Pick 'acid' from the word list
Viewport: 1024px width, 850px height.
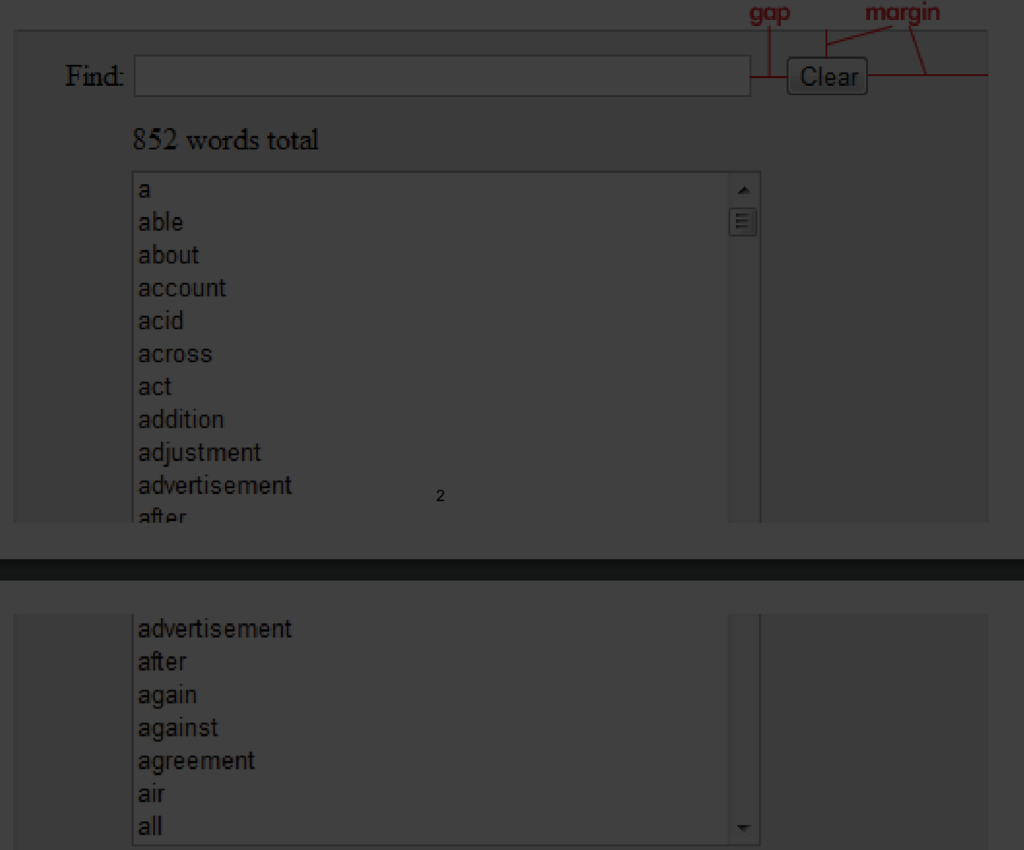[161, 321]
